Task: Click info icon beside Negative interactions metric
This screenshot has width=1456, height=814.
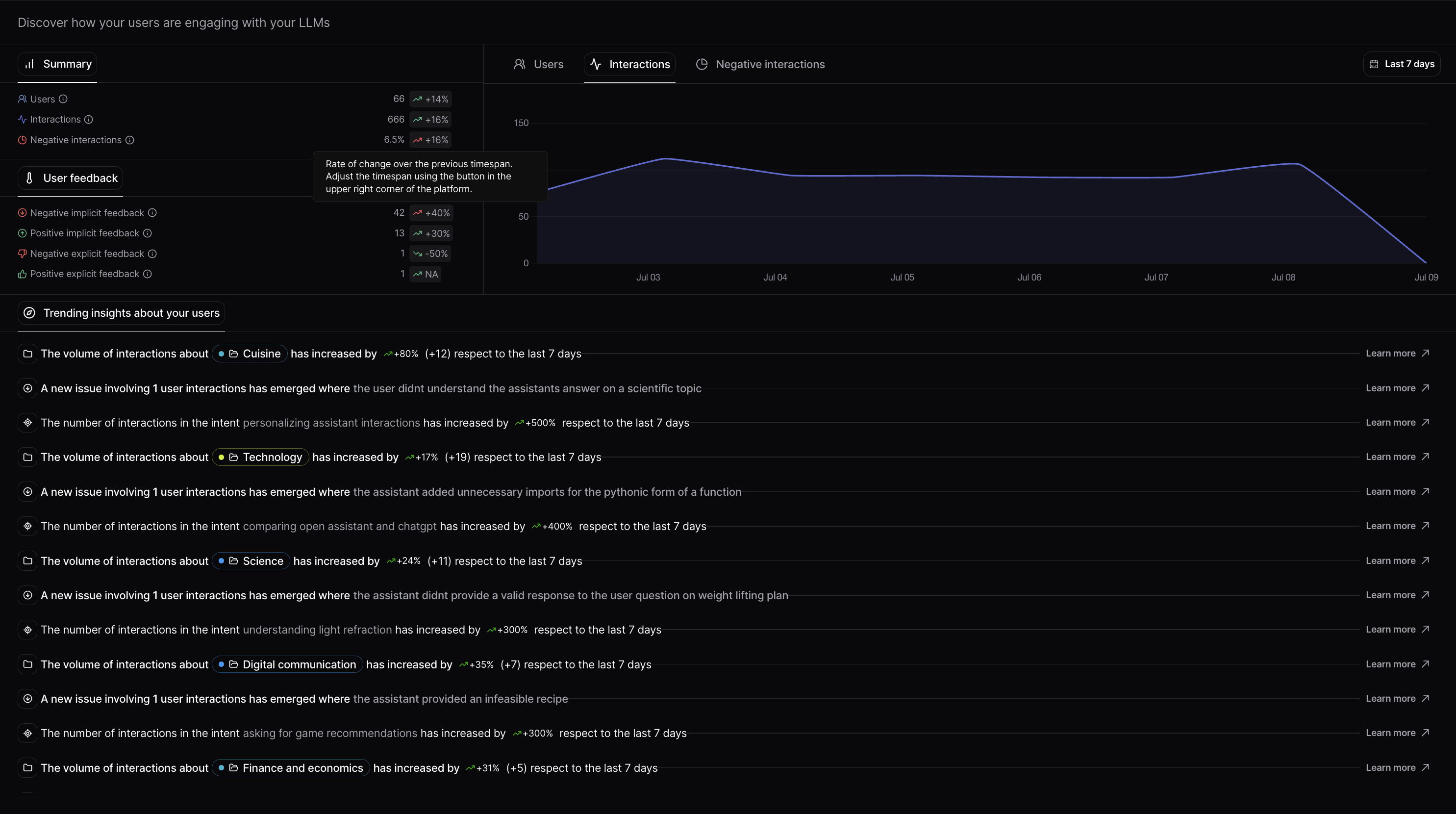Action: pos(129,140)
